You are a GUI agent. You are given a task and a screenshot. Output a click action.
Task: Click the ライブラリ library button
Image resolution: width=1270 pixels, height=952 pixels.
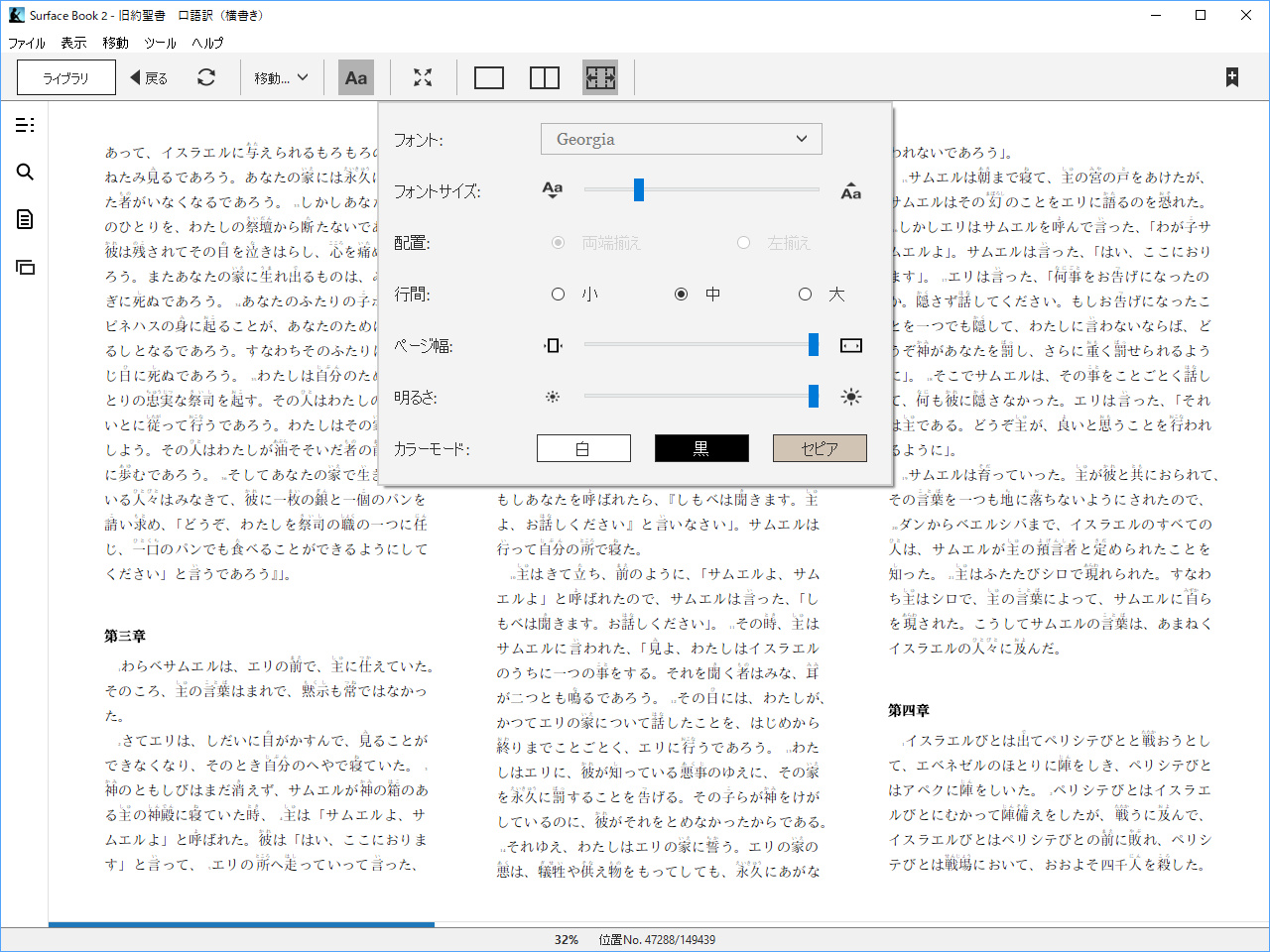tap(66, 77)
